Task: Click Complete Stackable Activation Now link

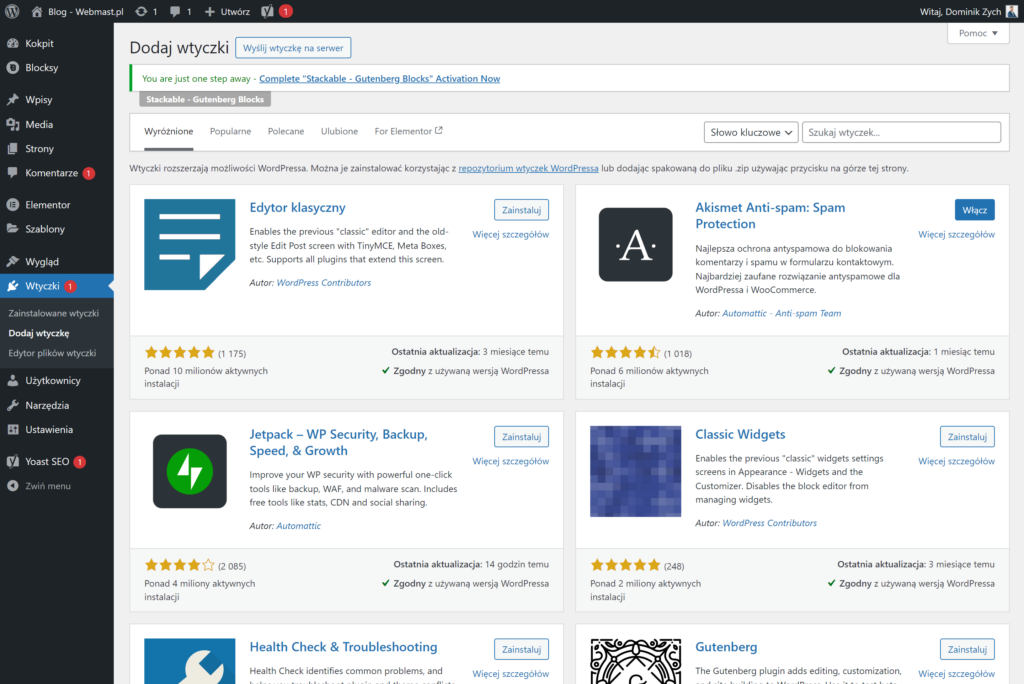Action: (379, 78)
